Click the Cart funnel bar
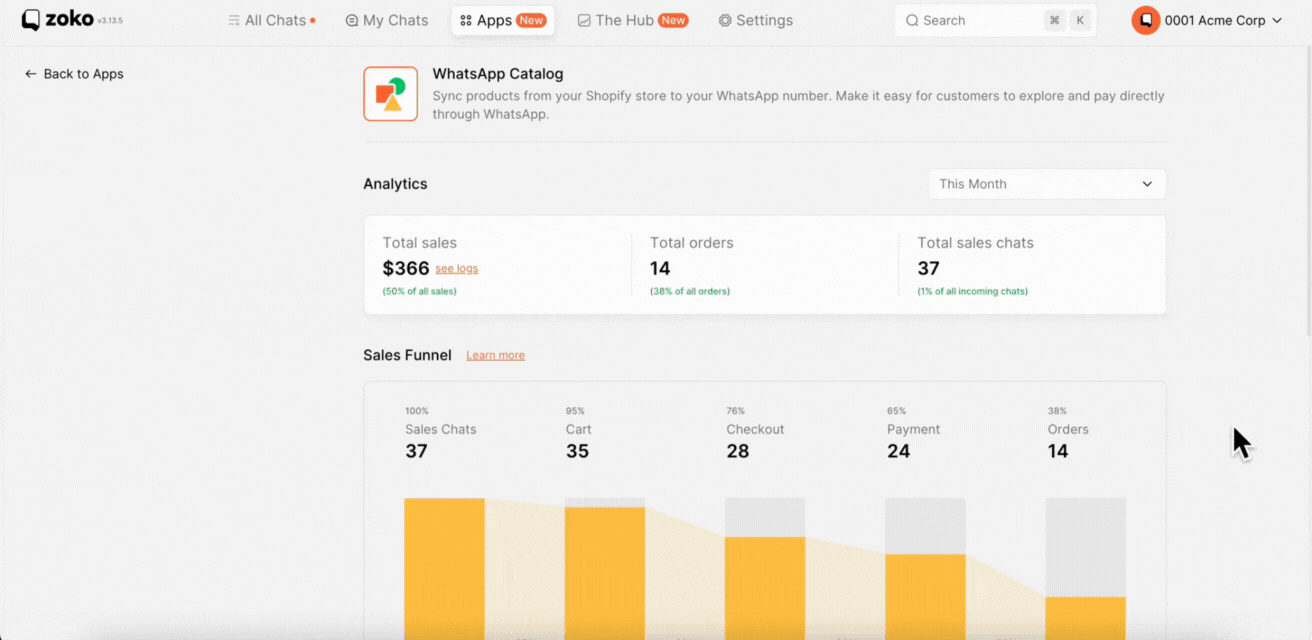 [605, 572]
